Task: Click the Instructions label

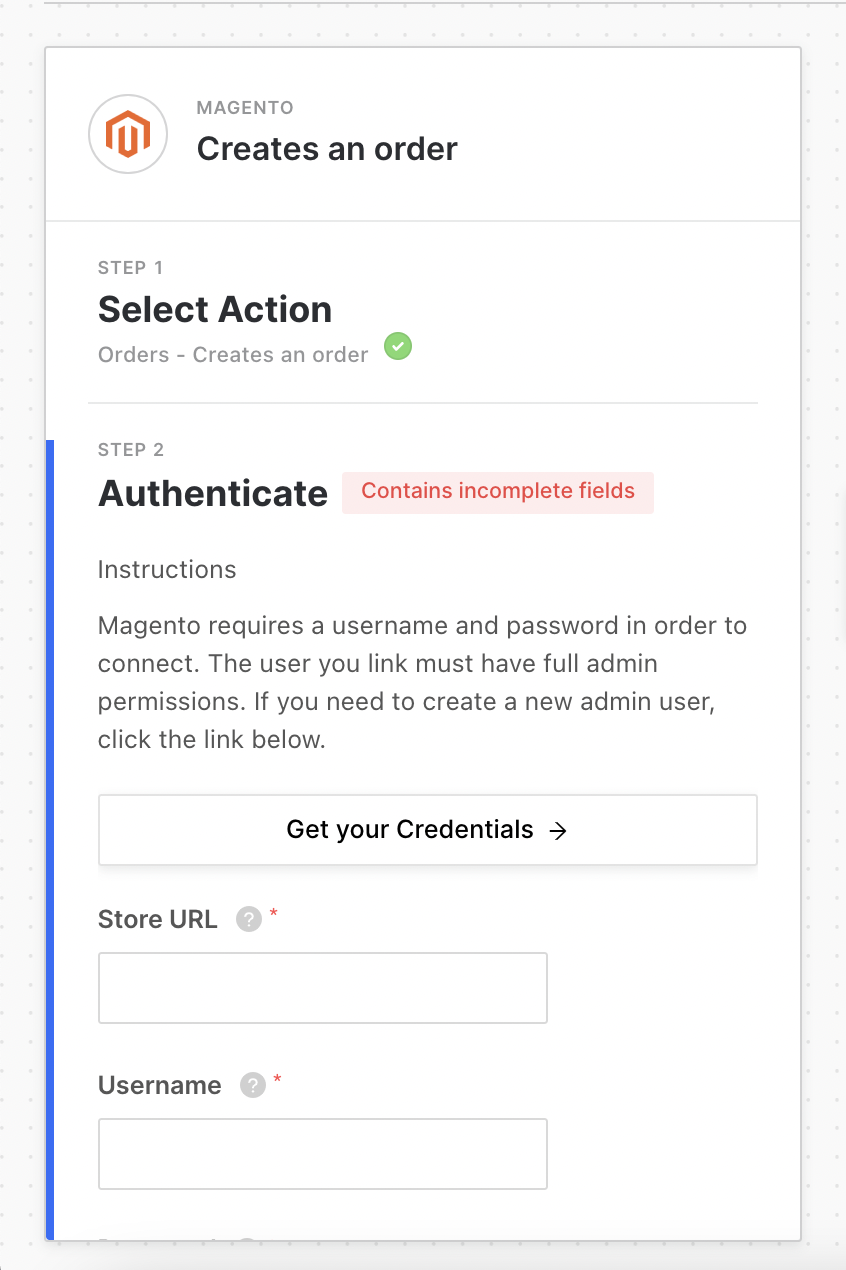Action: pyautogui.click(x=167, y=570)
